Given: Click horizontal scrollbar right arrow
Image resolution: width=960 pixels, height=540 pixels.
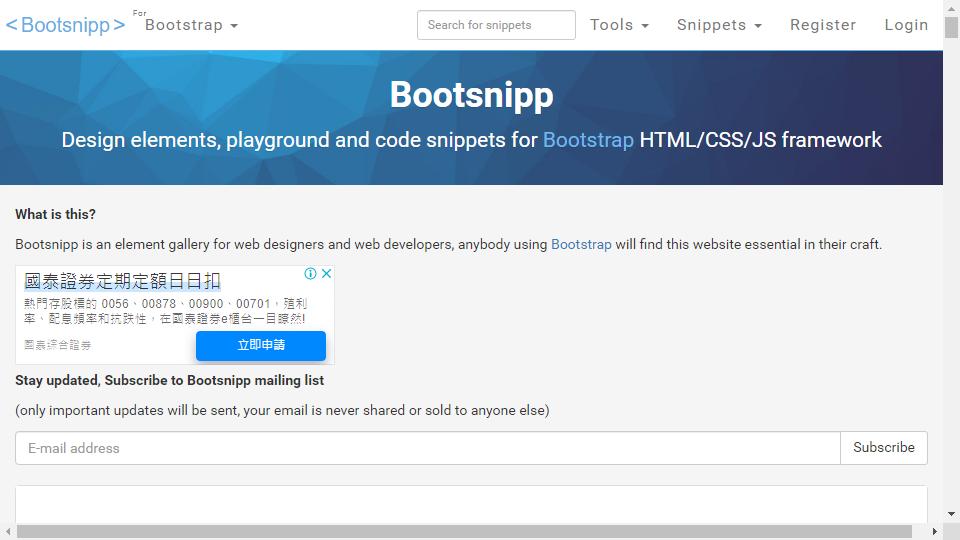Looking at the screenshot, I should tap(934, 531).
